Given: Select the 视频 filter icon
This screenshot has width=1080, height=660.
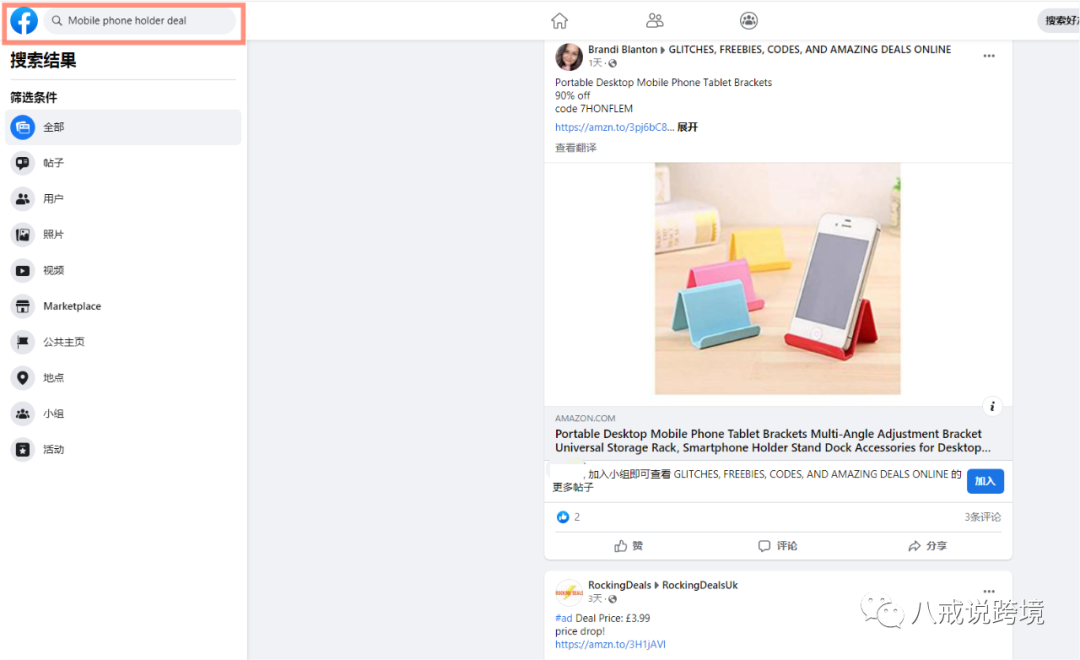Looking at the screenshot, I should pos(23,270).
